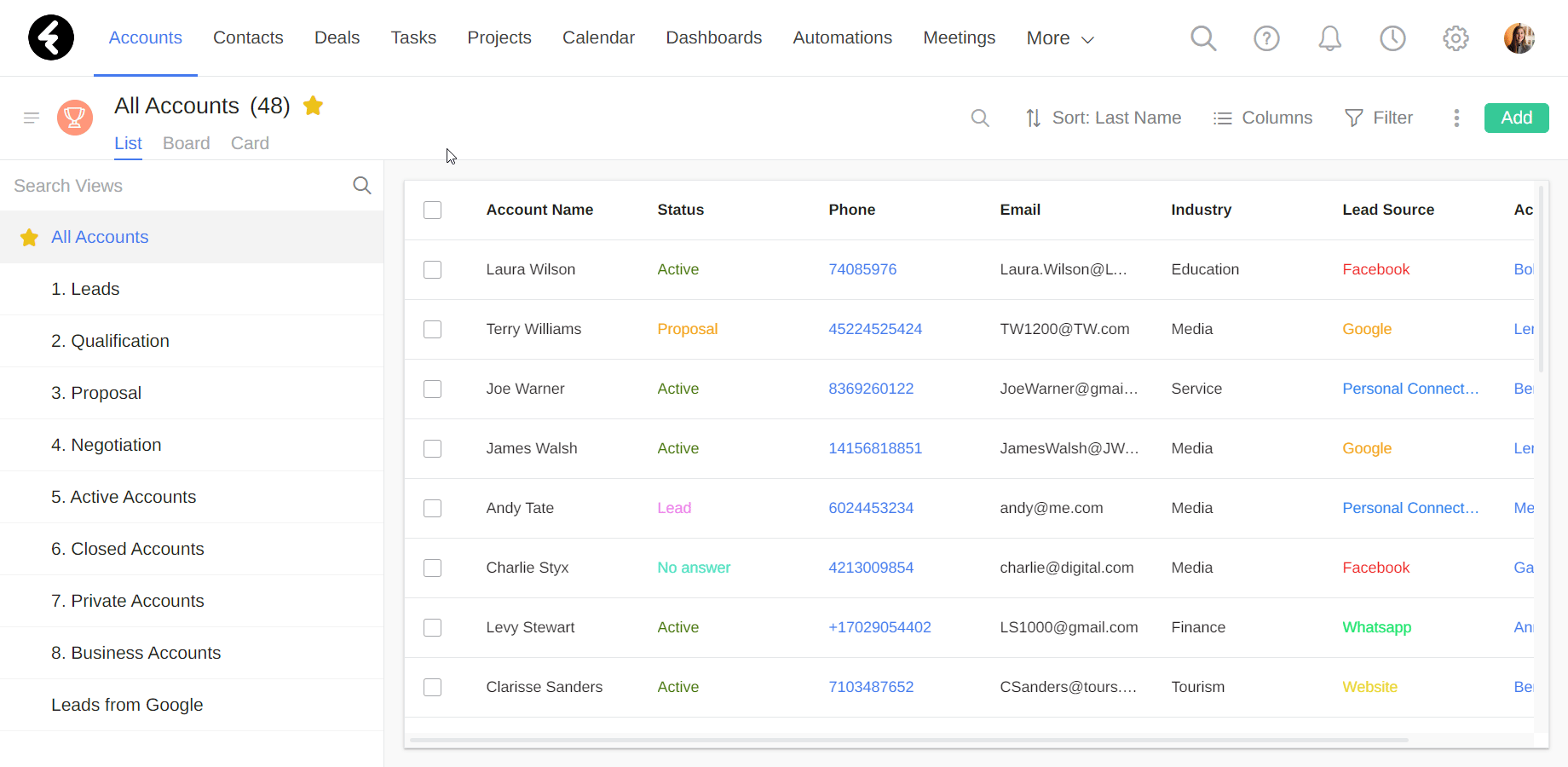The width and height of the screenshot is (1568, 767).
Task: Select the 7. Private Accounts view
Action: [x=192, y=601]
